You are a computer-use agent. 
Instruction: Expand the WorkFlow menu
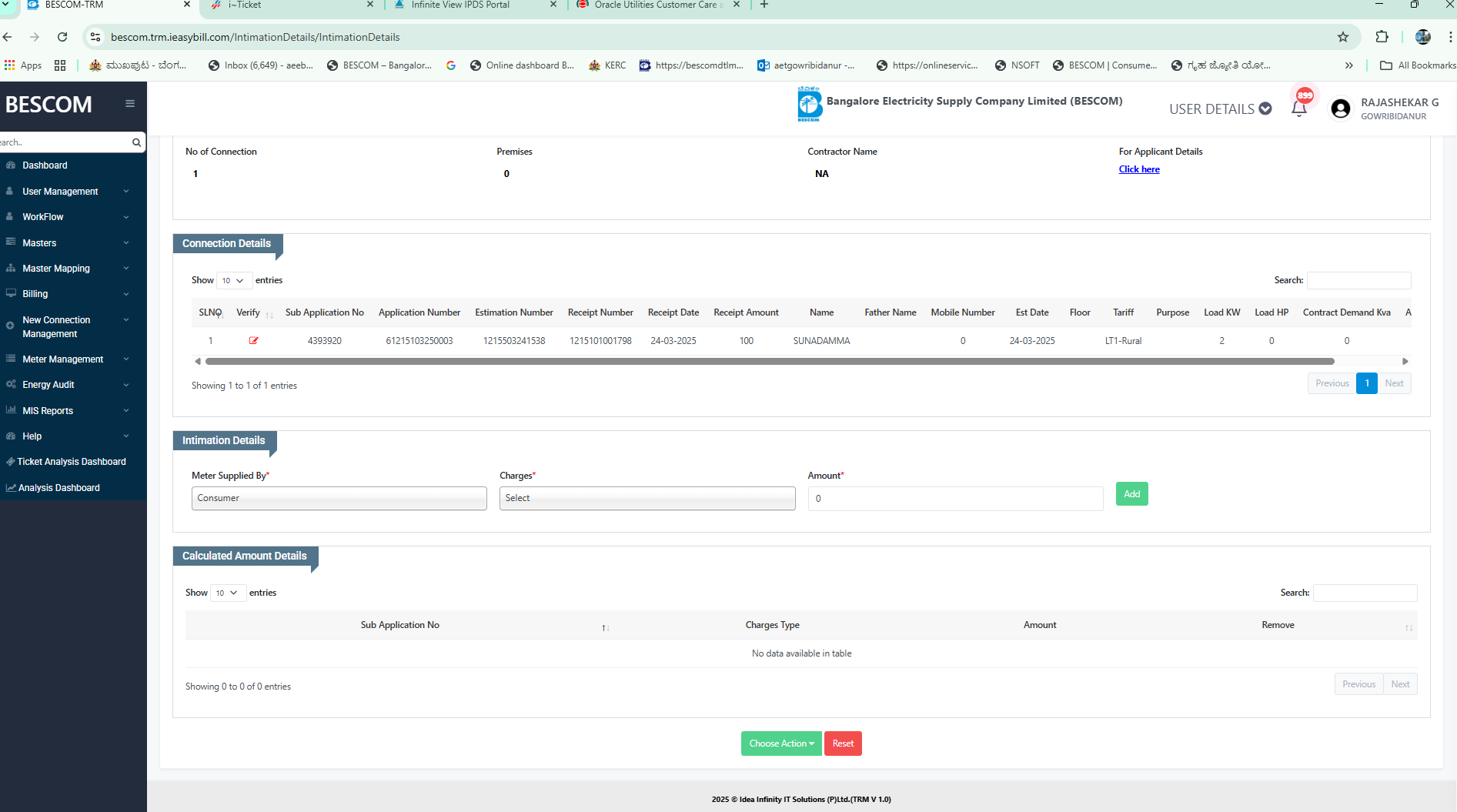click(x=73, y=217)
